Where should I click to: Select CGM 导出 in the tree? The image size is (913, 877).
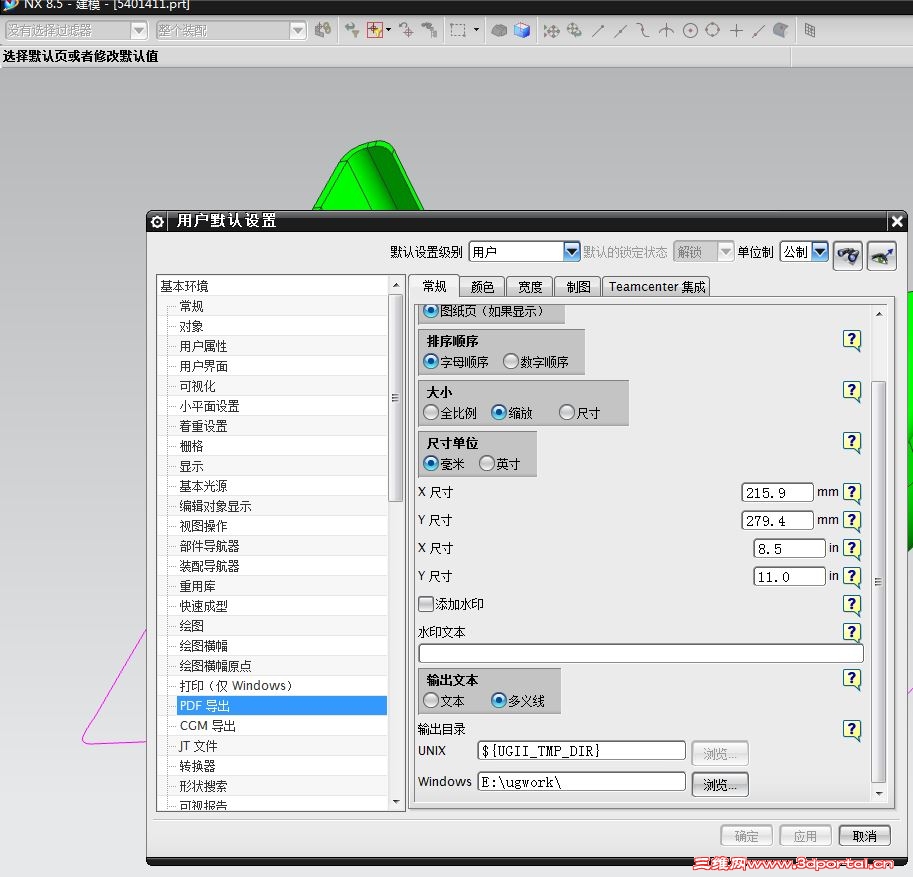(207, 726)
